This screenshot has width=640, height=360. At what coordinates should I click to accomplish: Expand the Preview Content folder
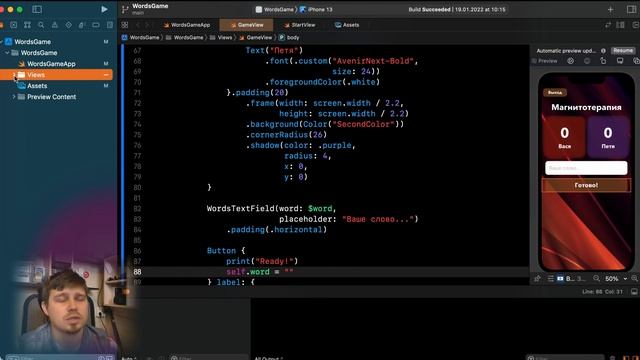click(x=14, y=97)
